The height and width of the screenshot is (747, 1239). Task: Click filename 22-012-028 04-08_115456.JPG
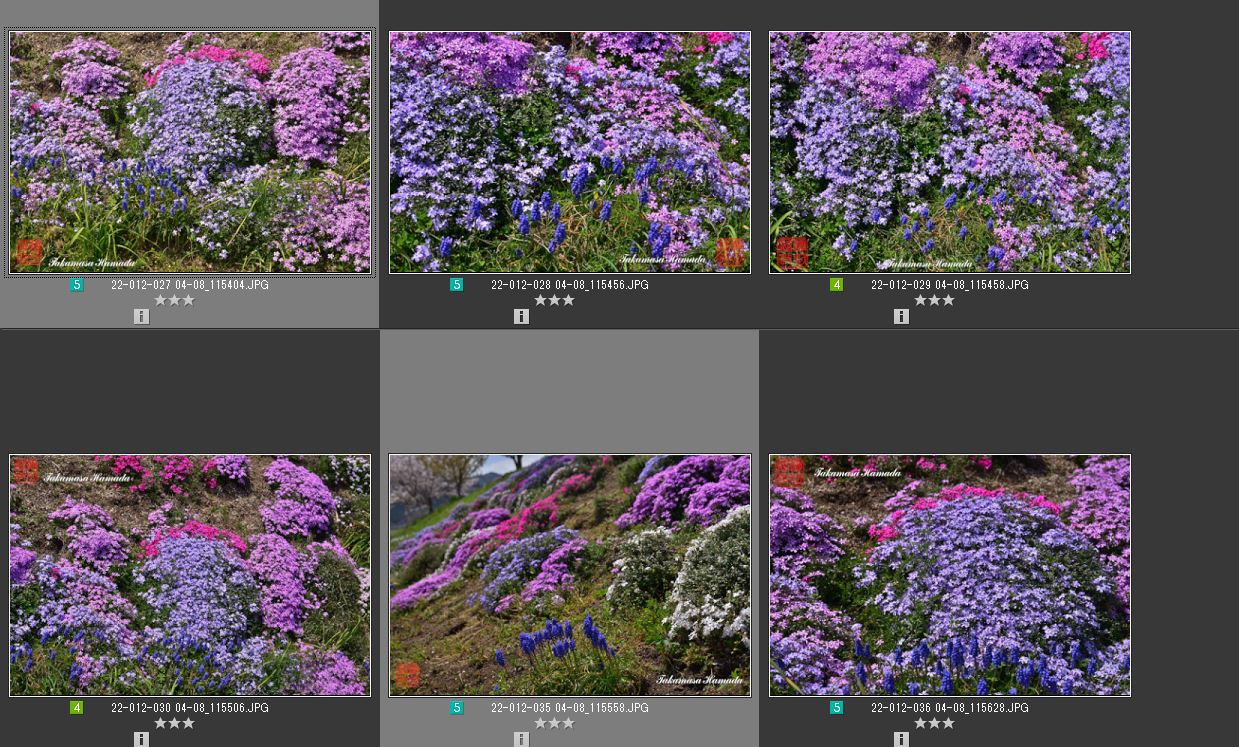[569, 285]
